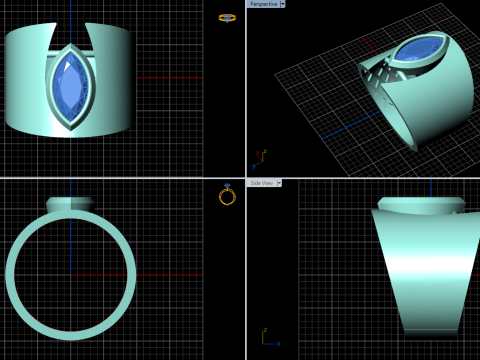Click the gold ring top-view icon

tap(227, 18)
